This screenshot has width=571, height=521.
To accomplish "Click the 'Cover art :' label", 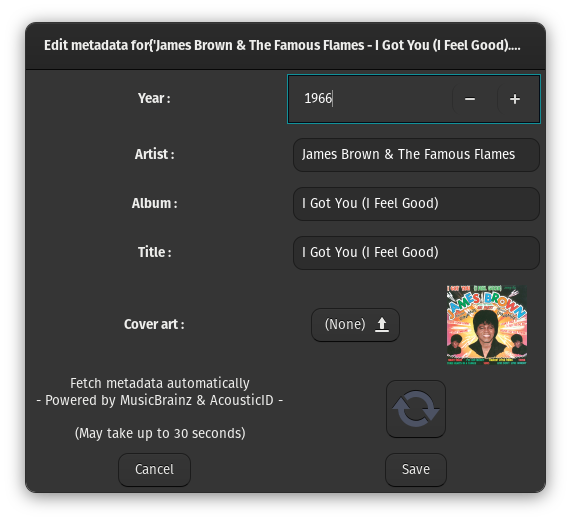I will pyautogui.click(x=154, y=324).
